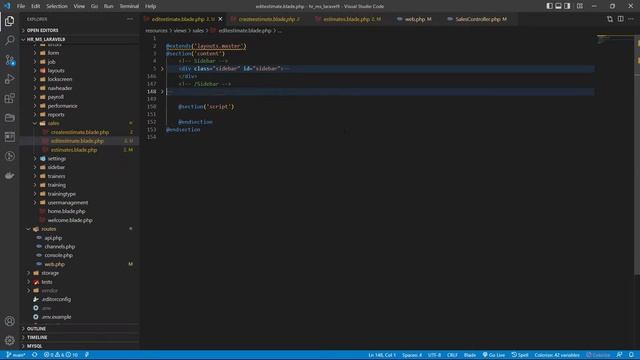Click the sales breadcrumb segment

198,31
